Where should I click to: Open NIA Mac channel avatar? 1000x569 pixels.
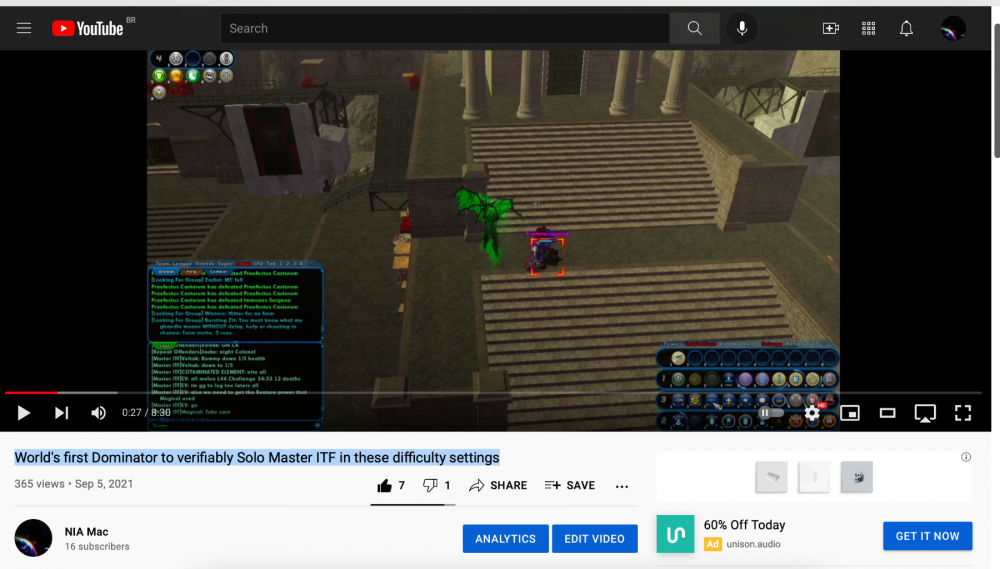coord(33,538)
